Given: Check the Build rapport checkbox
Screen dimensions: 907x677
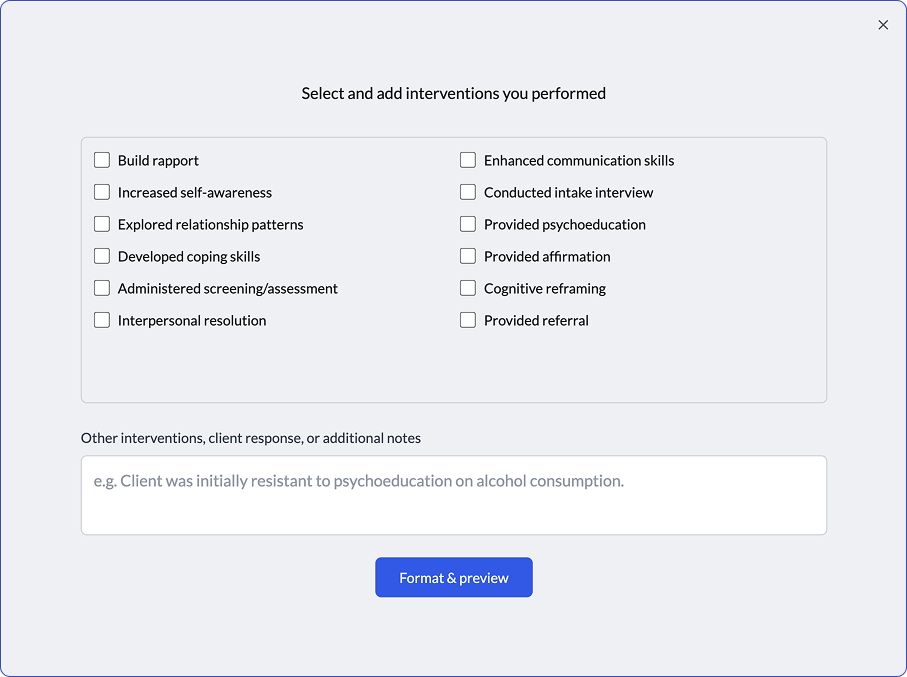Looking at the screenshot, I should (102, 160).
